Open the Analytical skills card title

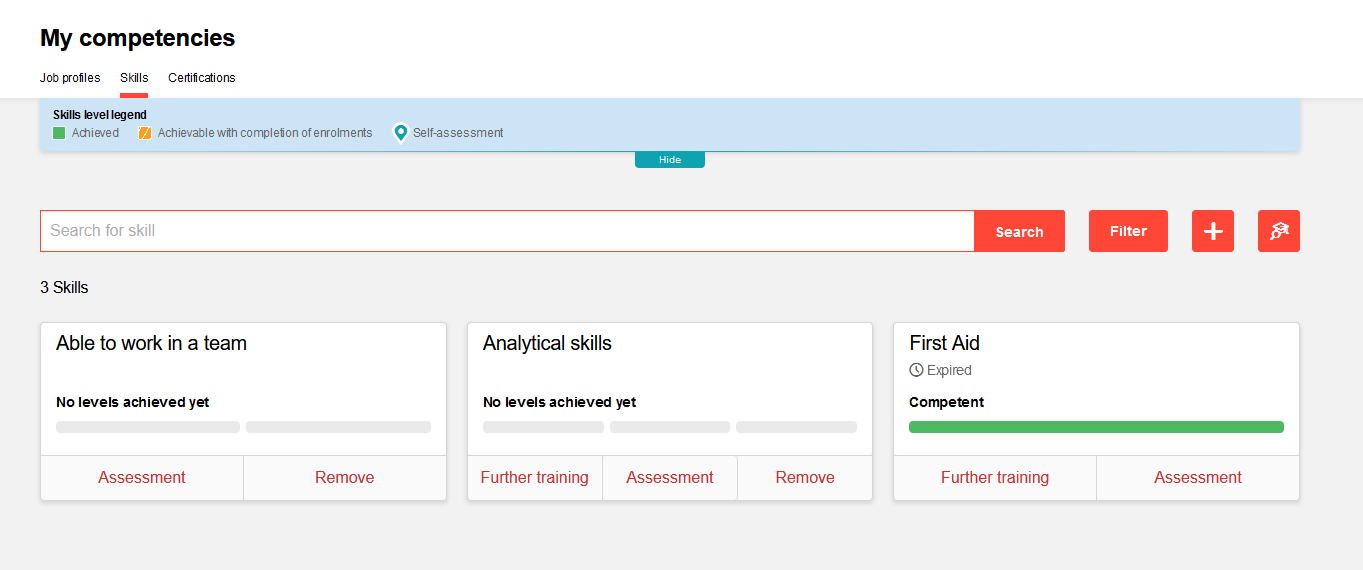(x=547, y=343)
